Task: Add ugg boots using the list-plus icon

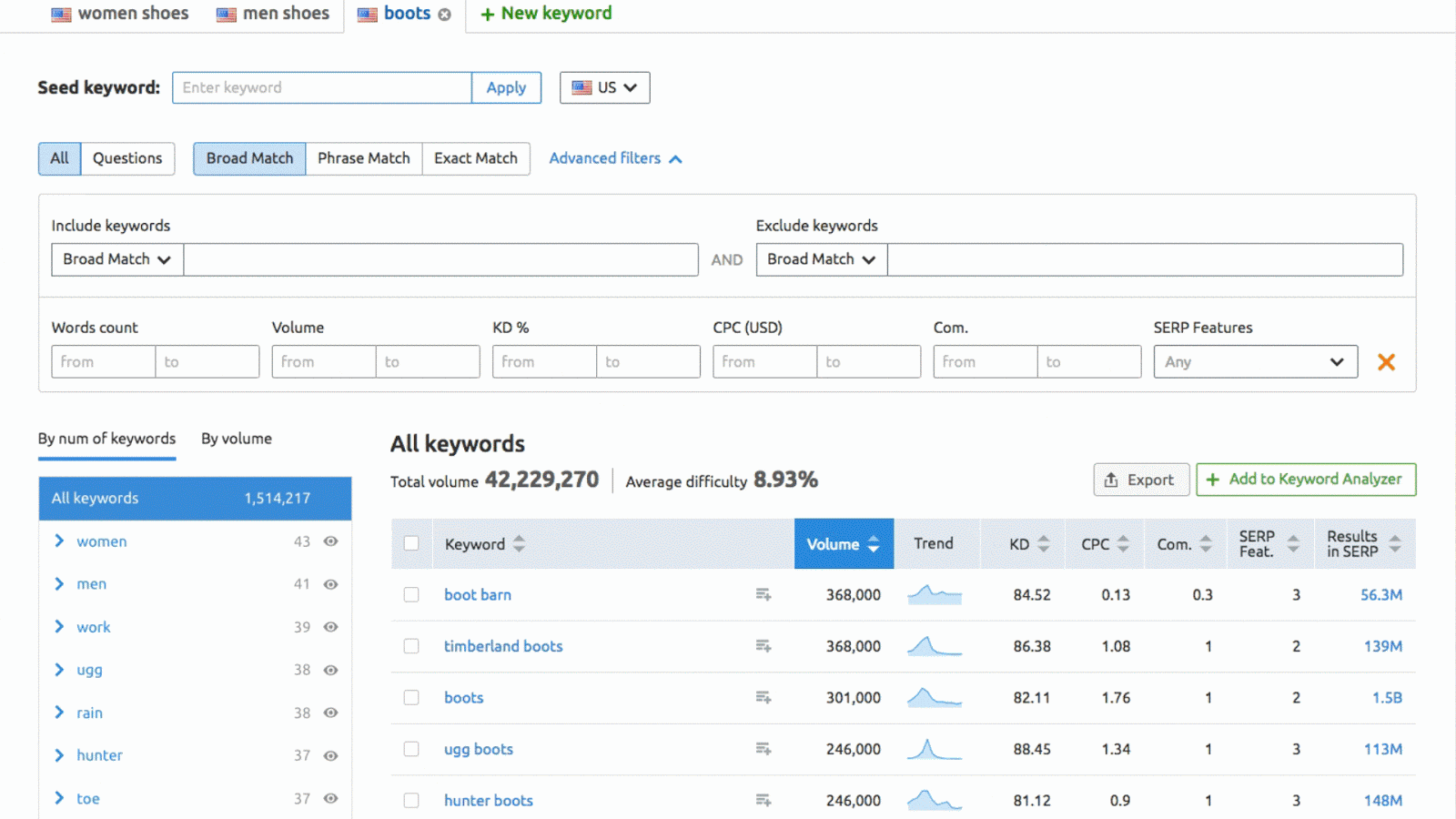Action: [763, 749]
